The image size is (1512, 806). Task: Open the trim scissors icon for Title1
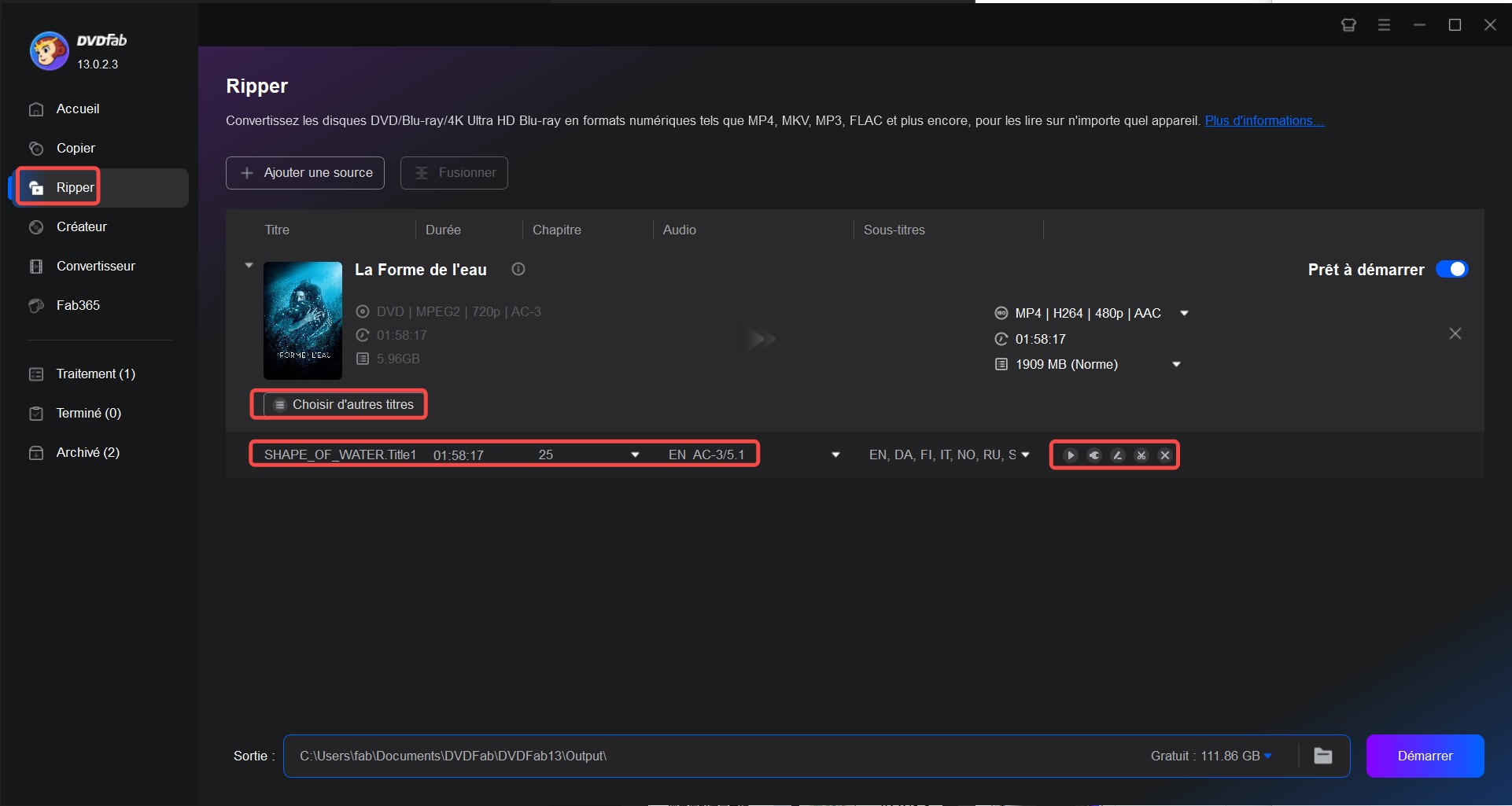[x=1141, y=455]
